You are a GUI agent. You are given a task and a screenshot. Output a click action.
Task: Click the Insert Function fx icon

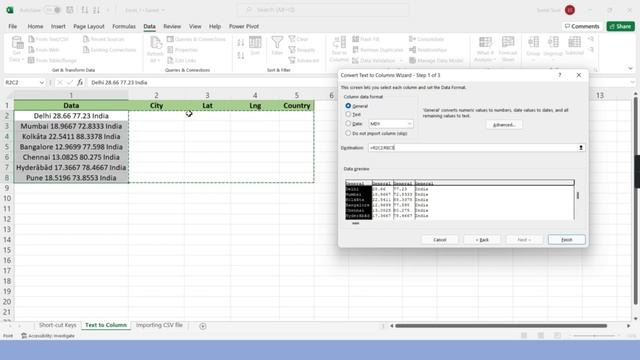click(x=80, y=82)
